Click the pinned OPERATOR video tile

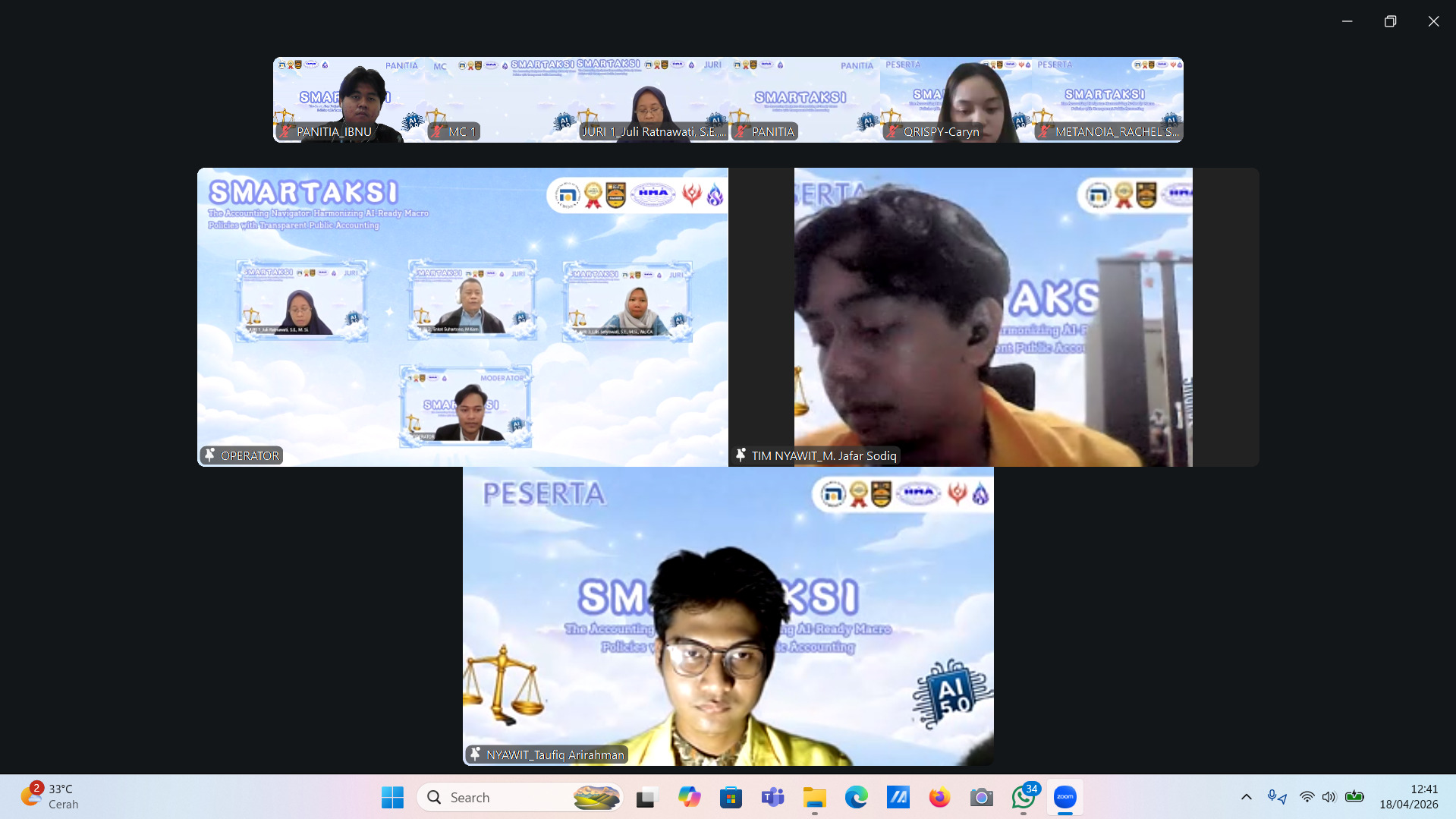pos(462,317)
